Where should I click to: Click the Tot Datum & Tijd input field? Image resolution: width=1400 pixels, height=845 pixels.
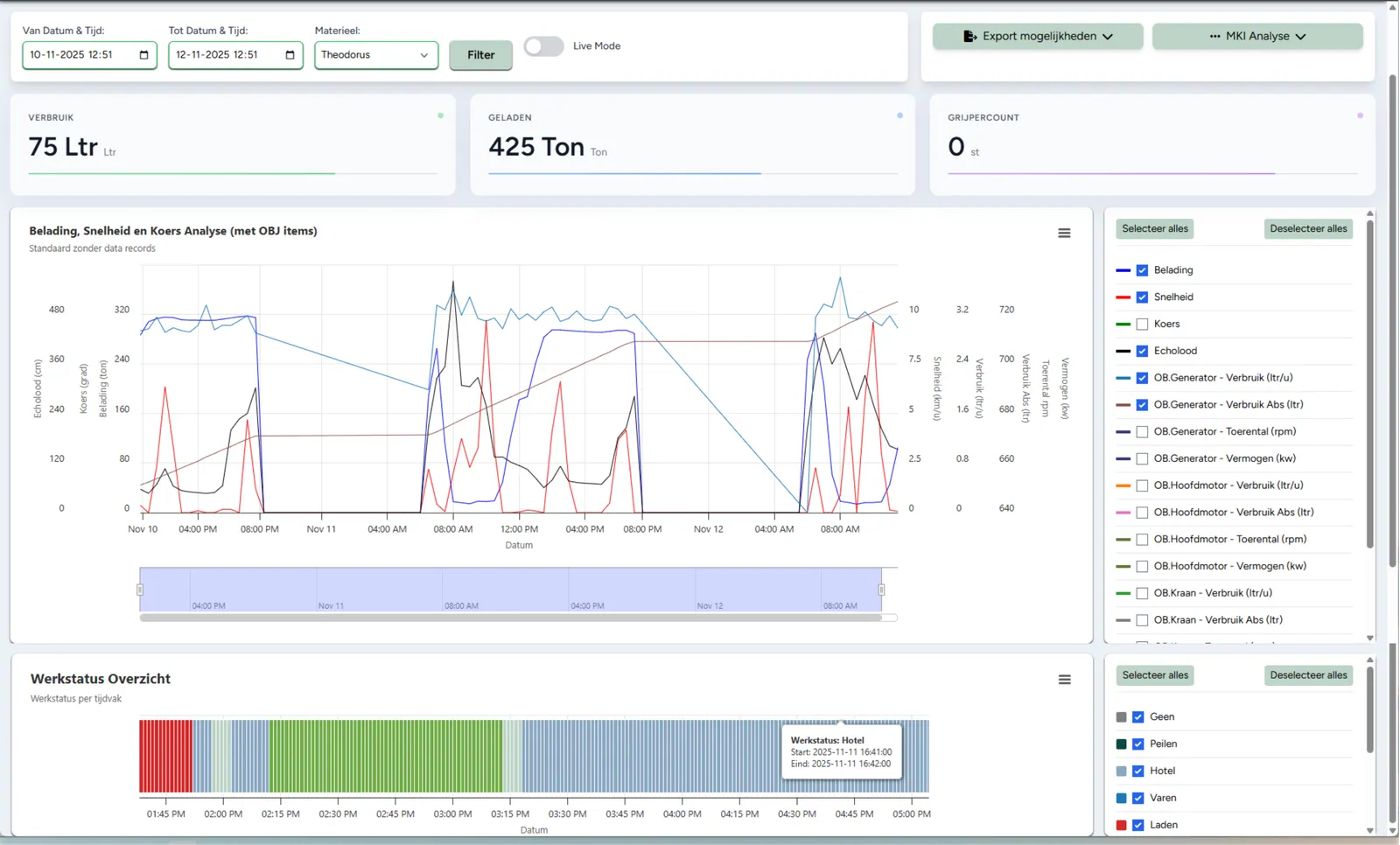coord(235,55)
